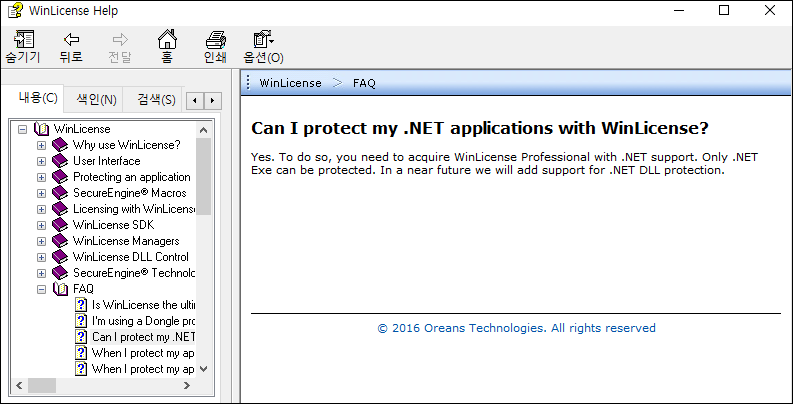Click the Home (홈) toolbar icon
793x404 pixels.
[167, 39]
